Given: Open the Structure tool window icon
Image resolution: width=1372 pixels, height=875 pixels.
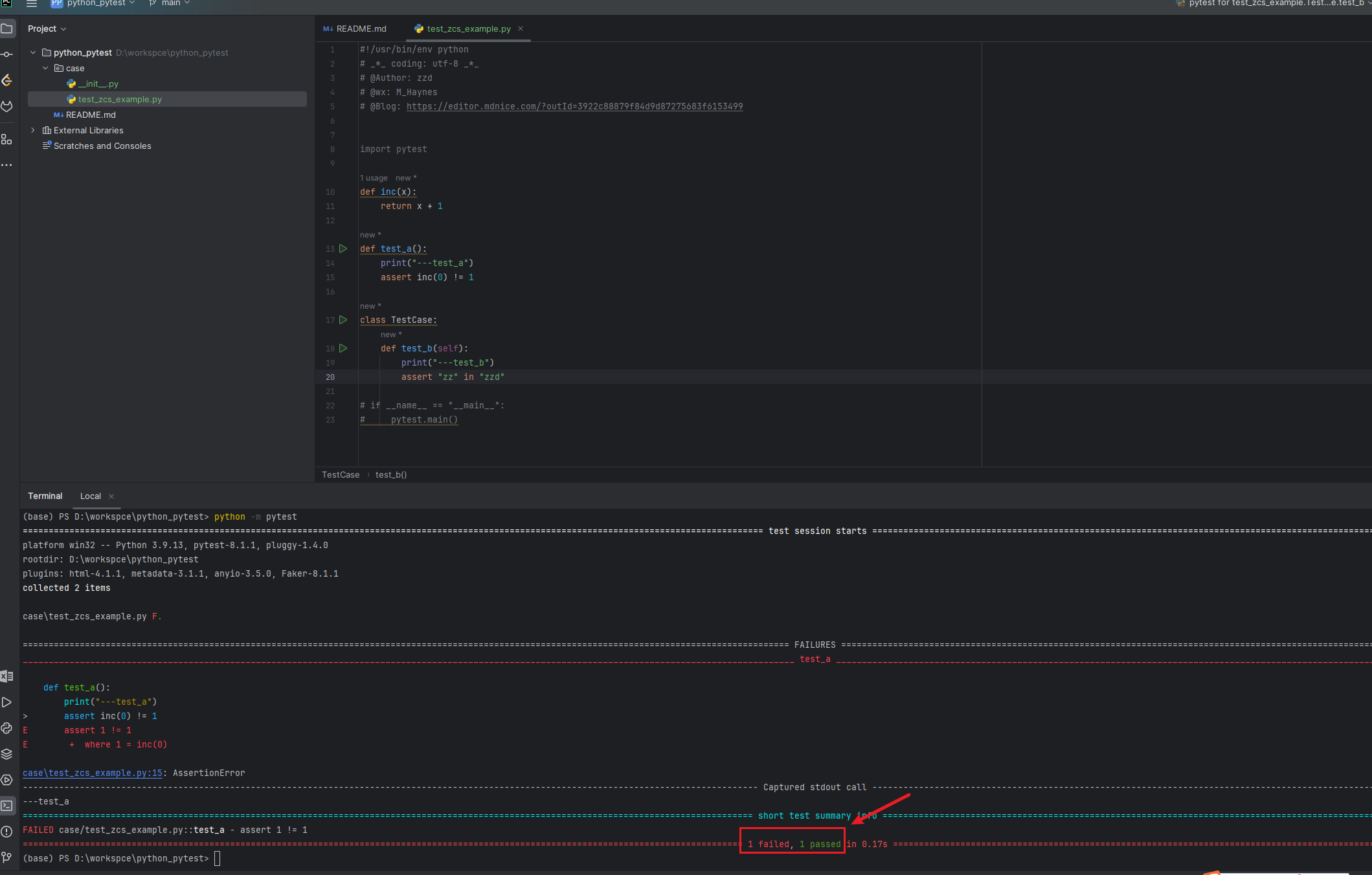Looking at the screenshot, I should click(7, 139).
